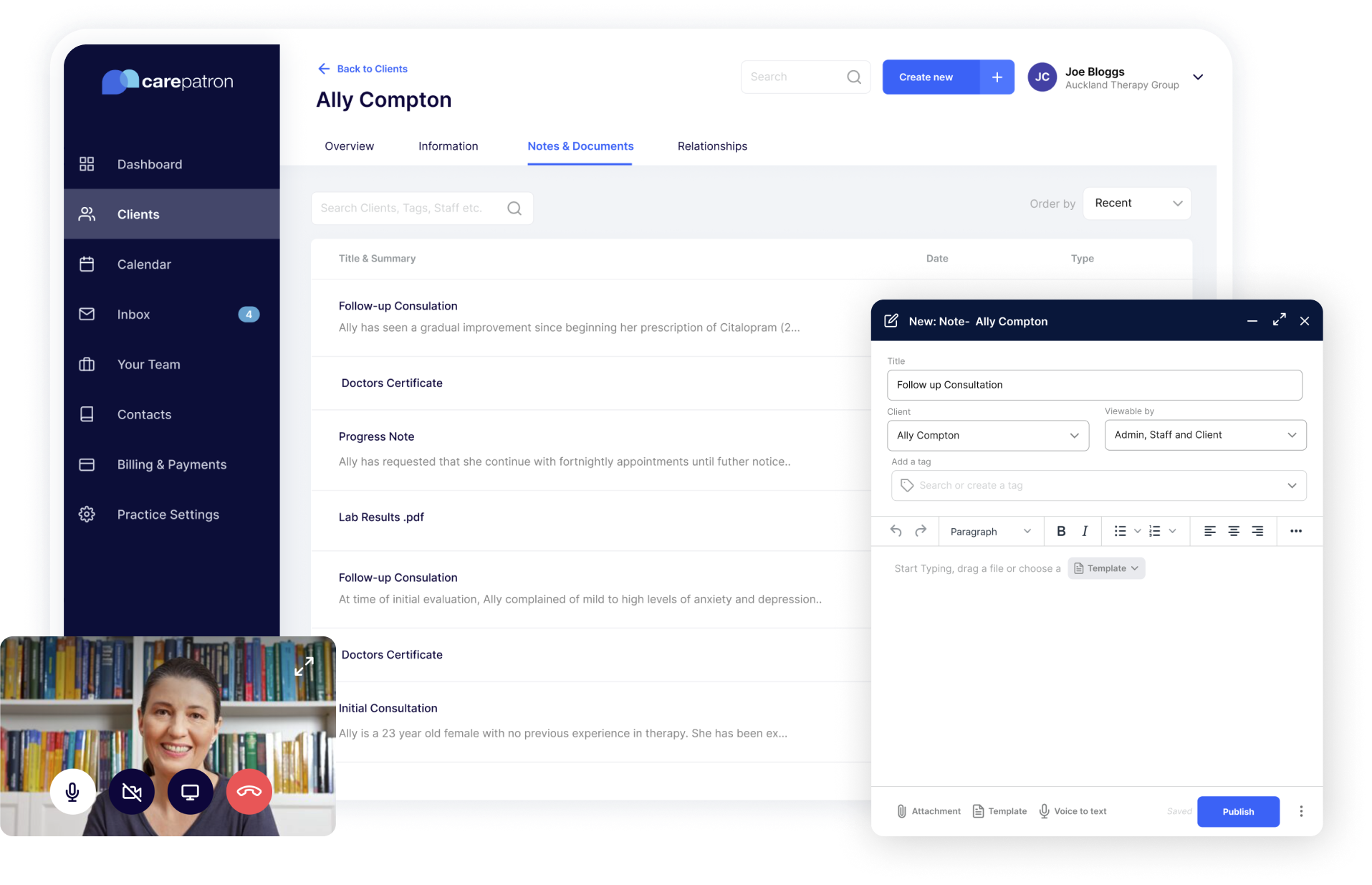The width and height of the screenshot is (1372, 885).
Task: Open the Lab Results .pdf document
Action: (381, 517)
